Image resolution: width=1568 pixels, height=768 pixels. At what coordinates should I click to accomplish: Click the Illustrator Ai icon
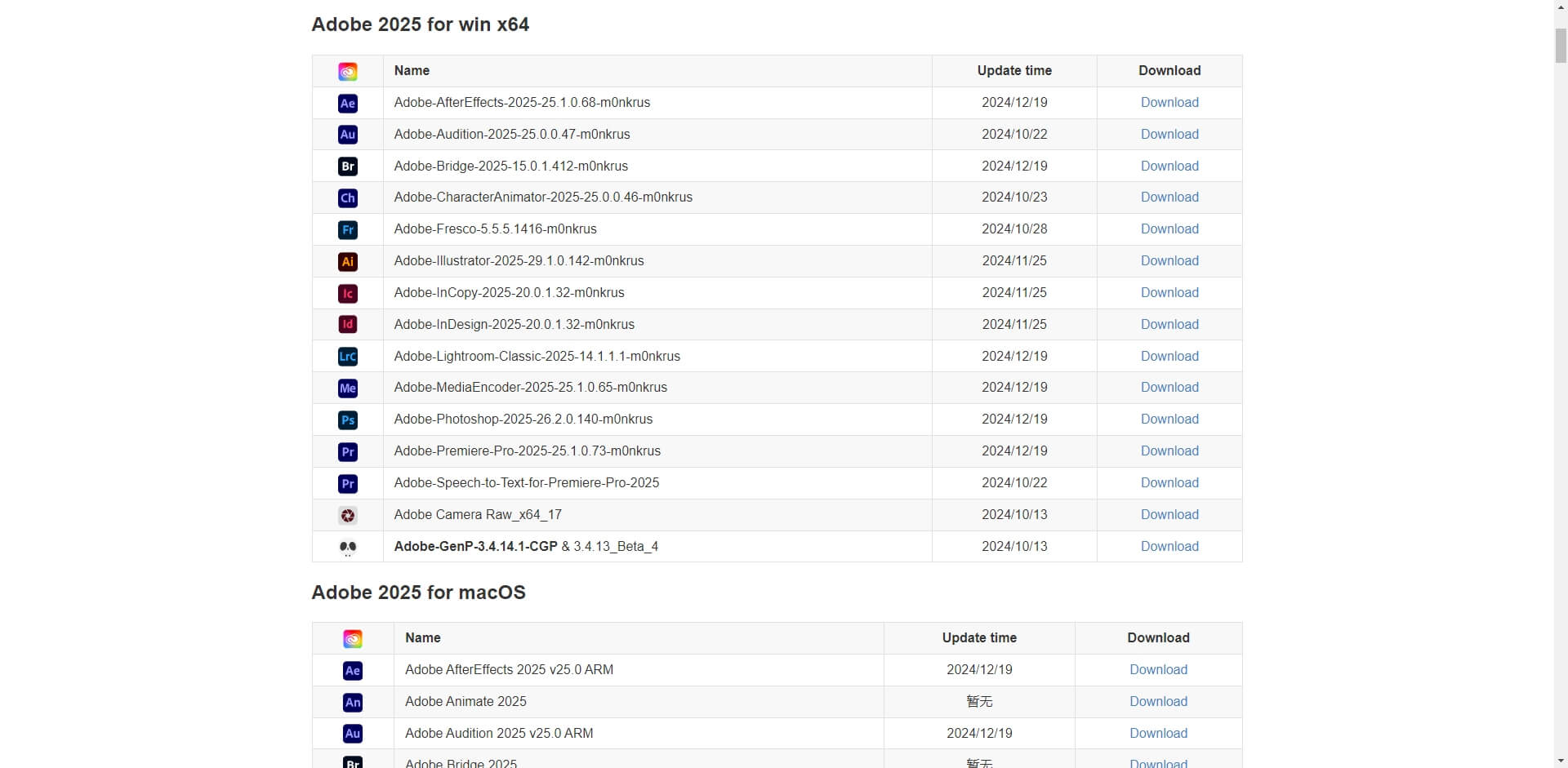coord(347,262)
